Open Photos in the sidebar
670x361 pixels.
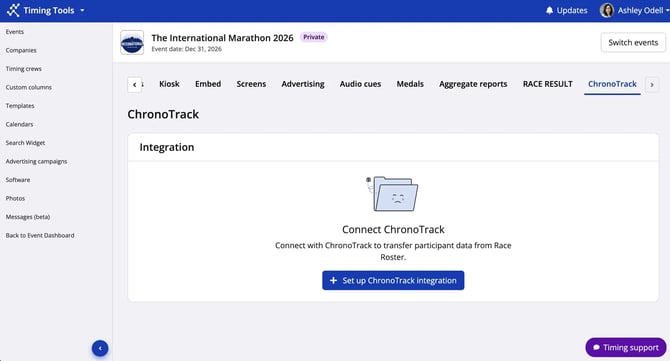[x=15, y=198]
